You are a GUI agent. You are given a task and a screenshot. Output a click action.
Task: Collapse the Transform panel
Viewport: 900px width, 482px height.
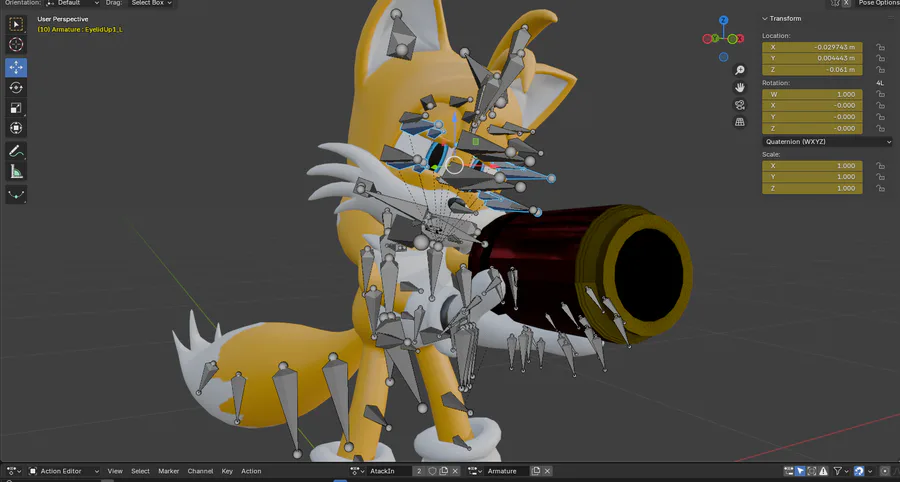765,18
